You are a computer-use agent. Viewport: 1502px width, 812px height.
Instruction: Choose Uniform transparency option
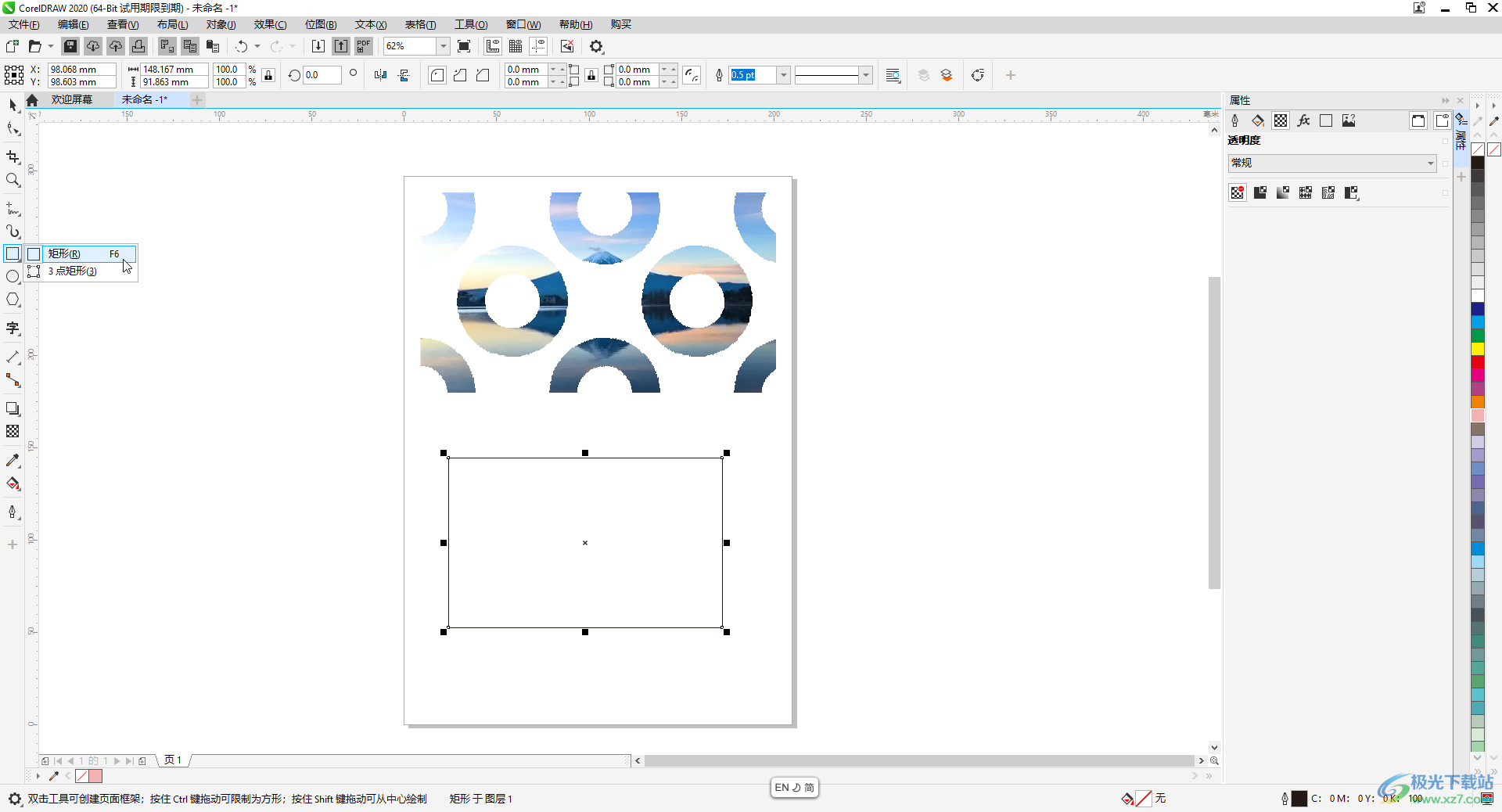(x=1260, y=192)
